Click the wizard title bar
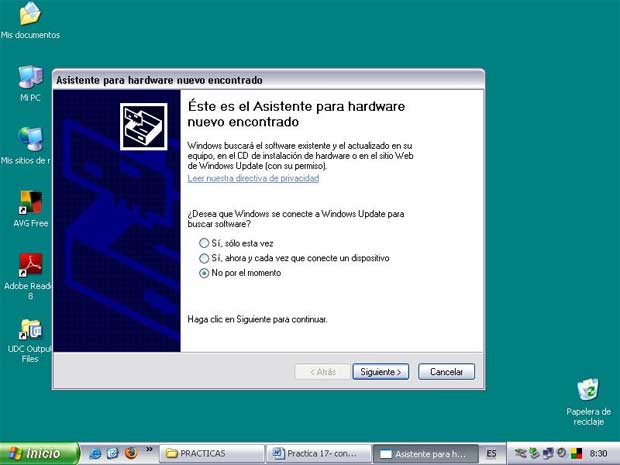Image resolution: width=620 pixels, height=465 pixels. 268,80
